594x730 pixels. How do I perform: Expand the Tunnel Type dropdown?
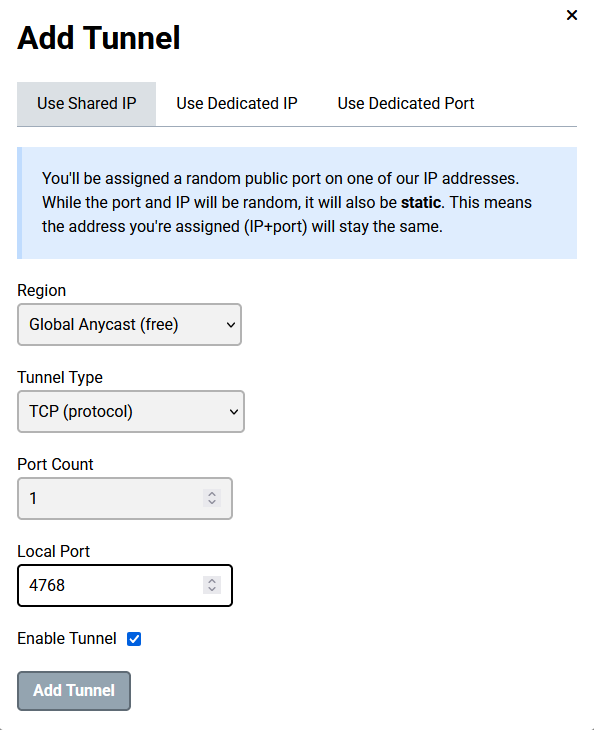click(x=131, y=412)
